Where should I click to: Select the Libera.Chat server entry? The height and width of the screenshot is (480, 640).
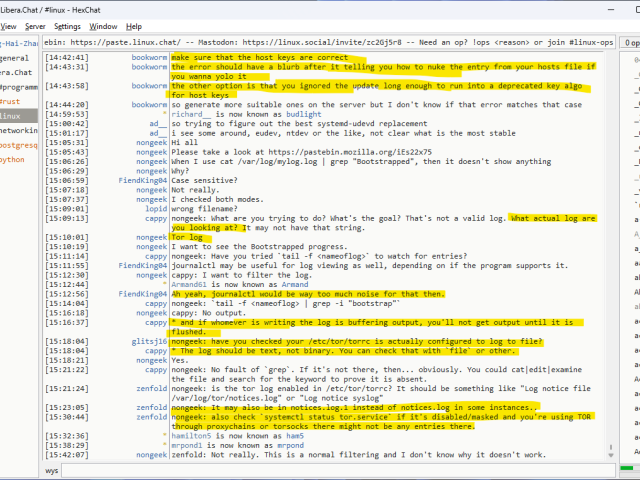16,74
